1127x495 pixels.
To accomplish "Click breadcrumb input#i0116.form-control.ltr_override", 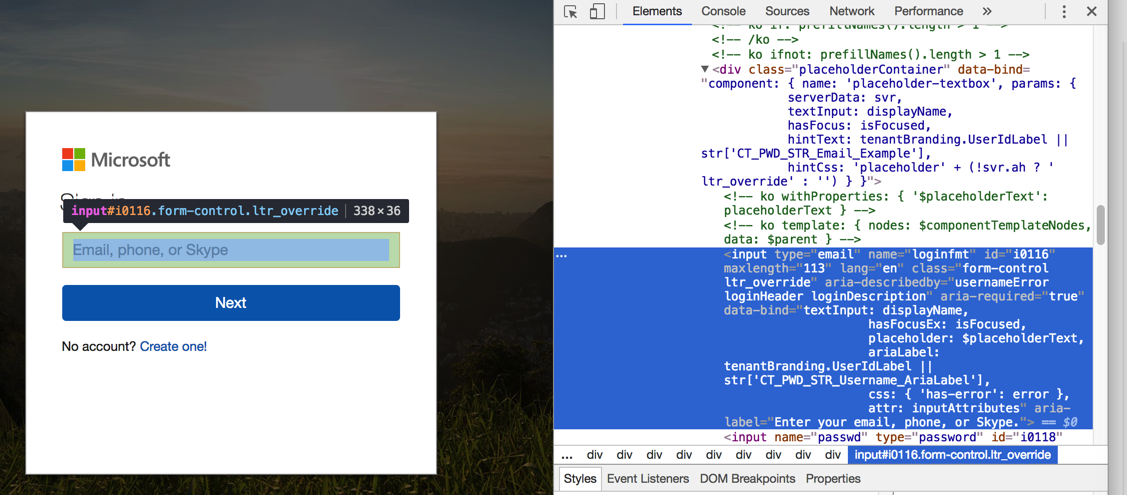I will coord(952,455).
